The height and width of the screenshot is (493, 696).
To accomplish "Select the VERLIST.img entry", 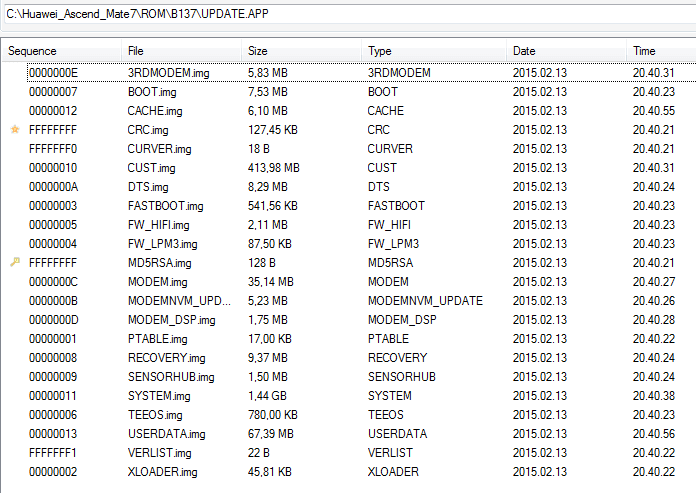I will [x=349, y=453].
